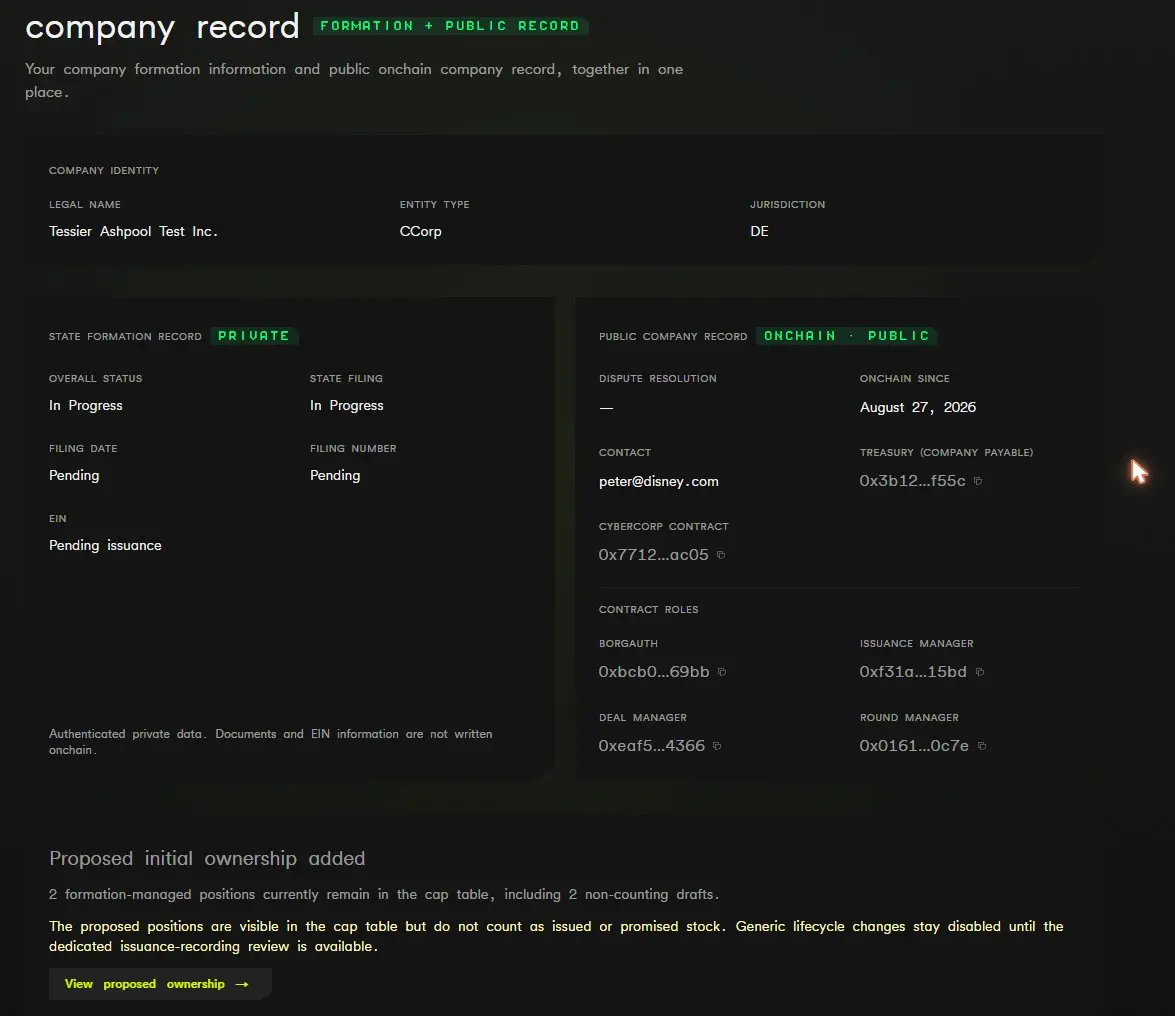The image size is (1175, 1016).
Task: Click the 'Company Identity' section label
Action: pyautogui.click(x=103, y=171)
